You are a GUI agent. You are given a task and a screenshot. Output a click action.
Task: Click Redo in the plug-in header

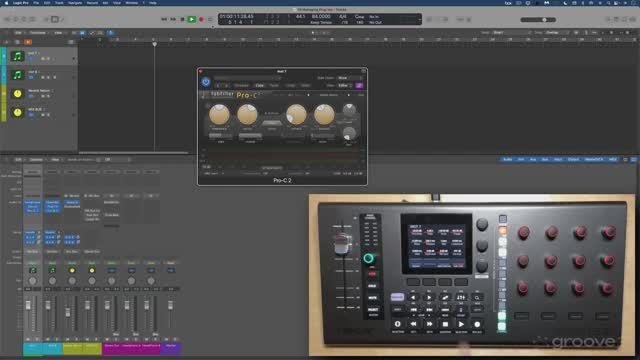tap(305, 85)
